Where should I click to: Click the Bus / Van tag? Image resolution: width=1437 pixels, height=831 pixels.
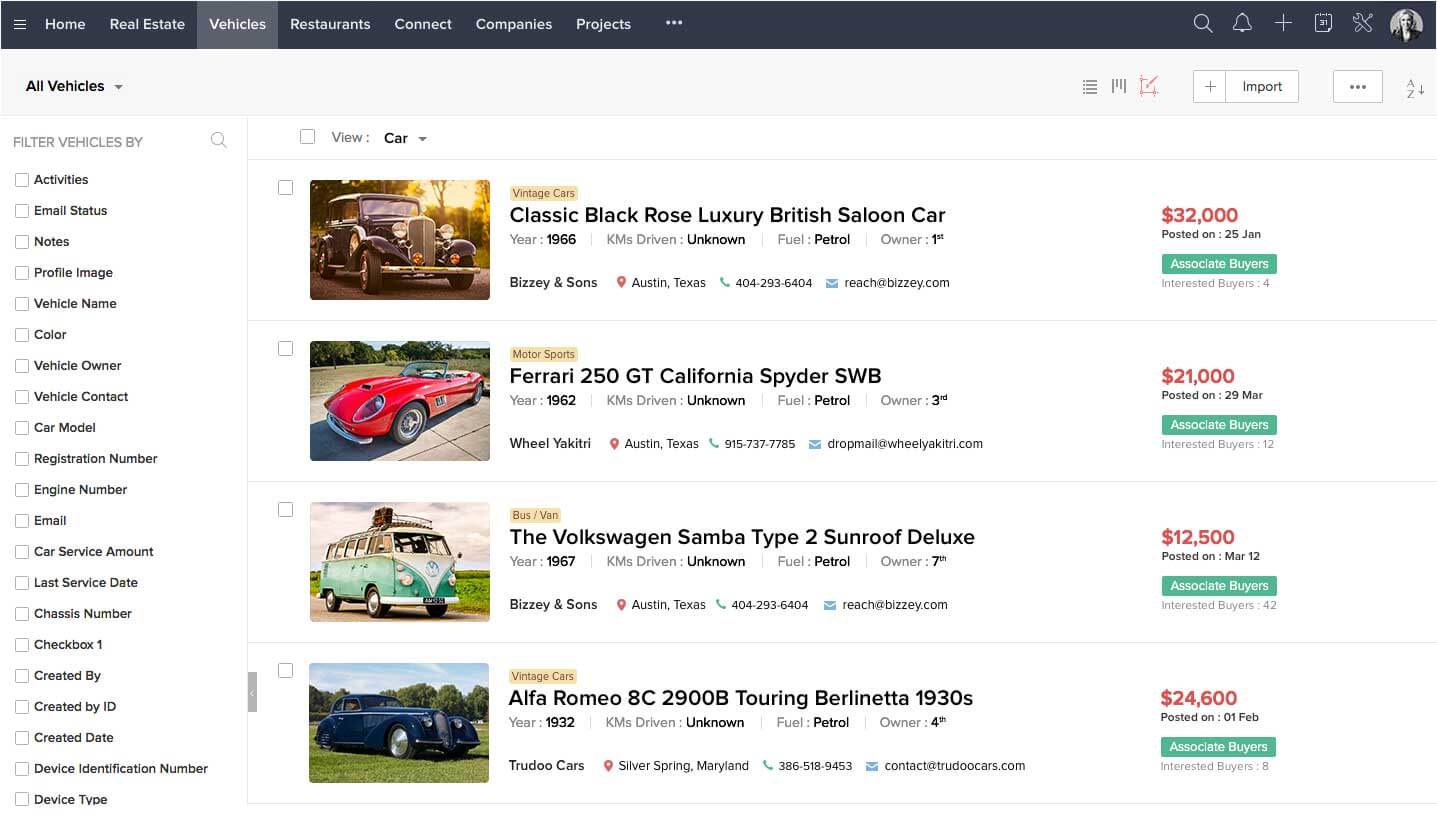click(535, 515)
